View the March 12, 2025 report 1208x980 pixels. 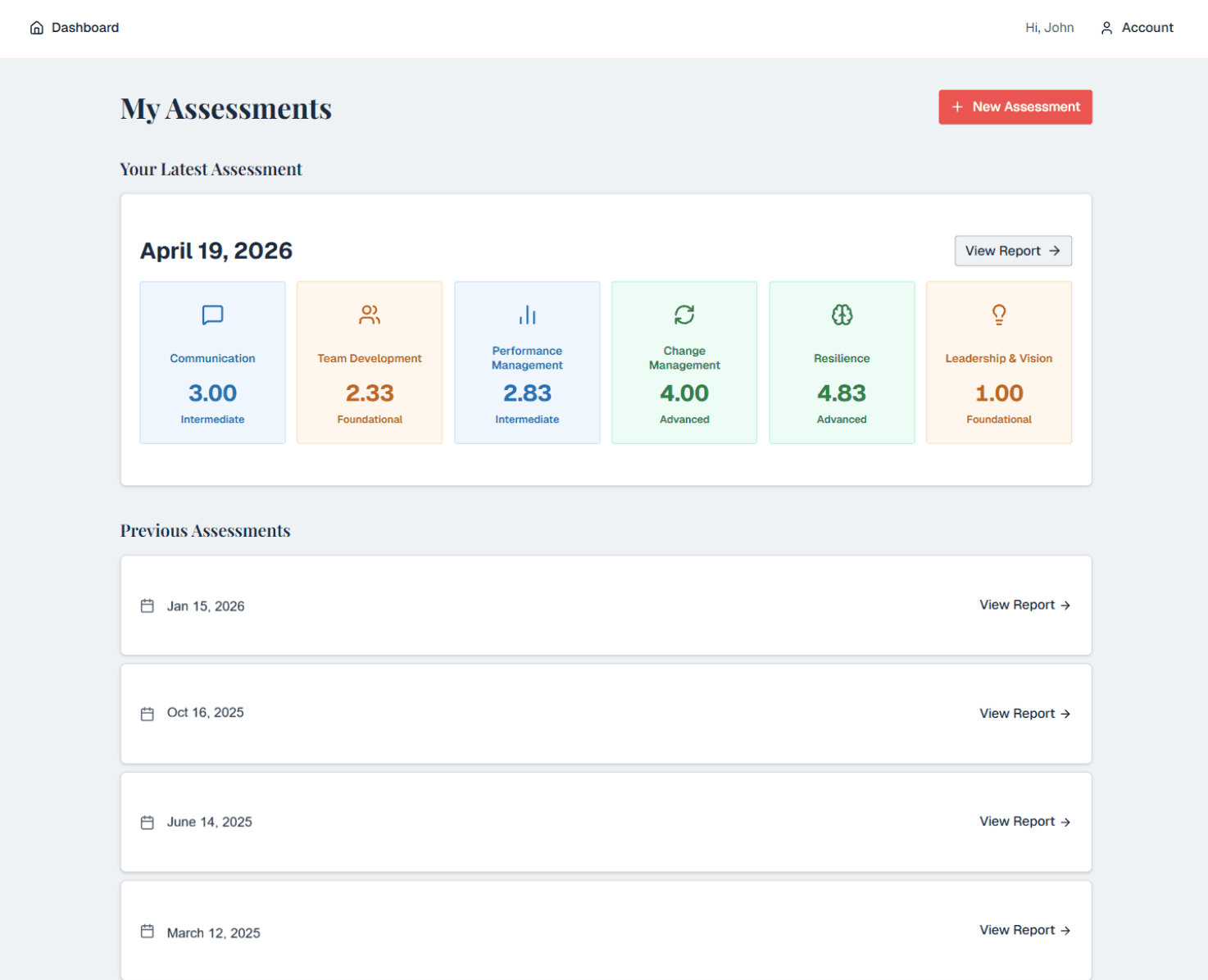1024,930
